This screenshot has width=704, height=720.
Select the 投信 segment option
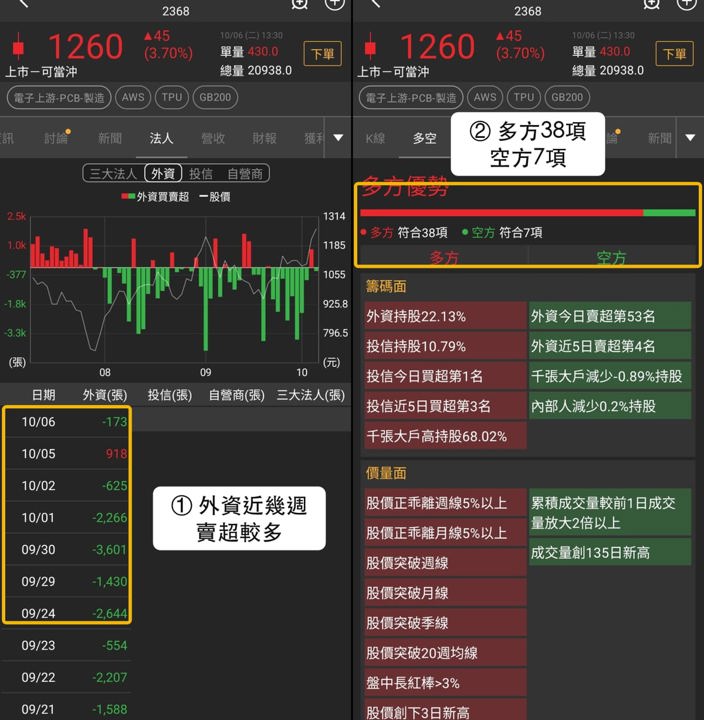click(201, 174)
